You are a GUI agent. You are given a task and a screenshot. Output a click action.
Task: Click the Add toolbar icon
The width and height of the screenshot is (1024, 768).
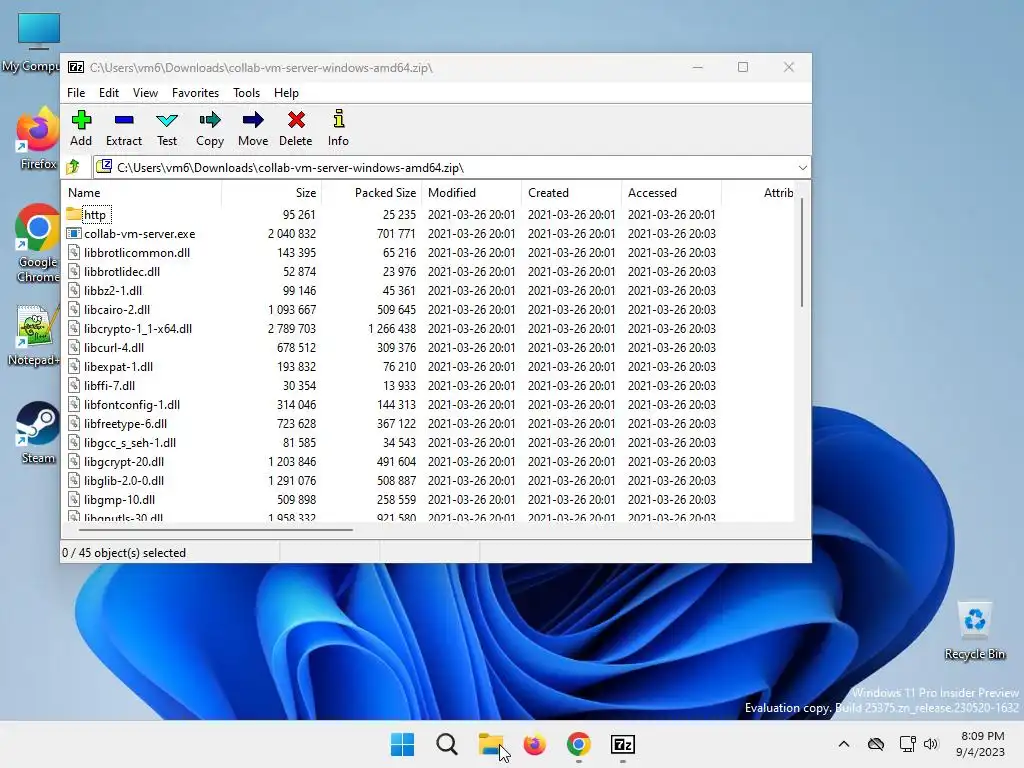click(81, 120)
